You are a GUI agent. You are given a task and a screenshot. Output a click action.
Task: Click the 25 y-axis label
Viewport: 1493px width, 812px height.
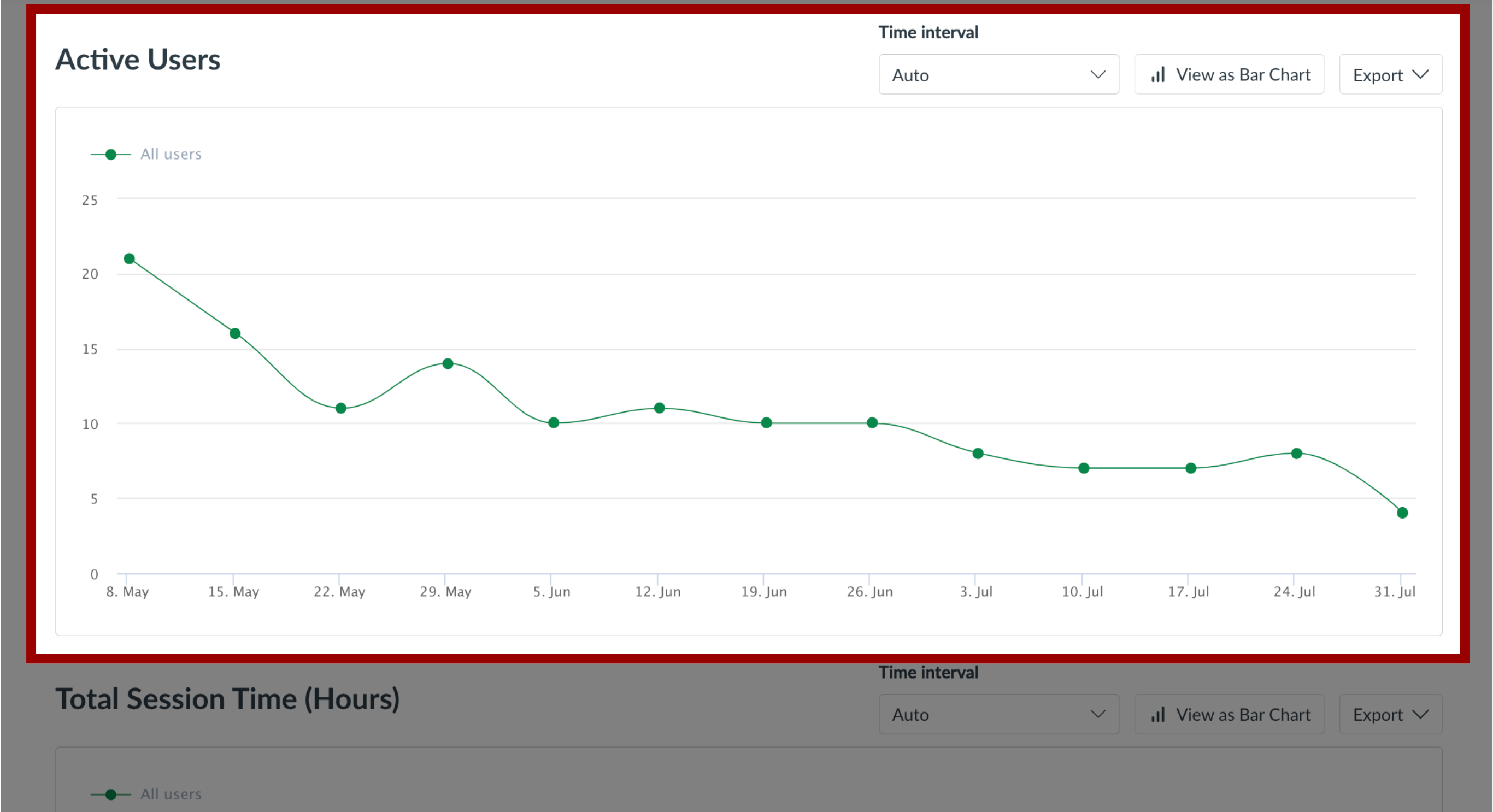(90, 201)
